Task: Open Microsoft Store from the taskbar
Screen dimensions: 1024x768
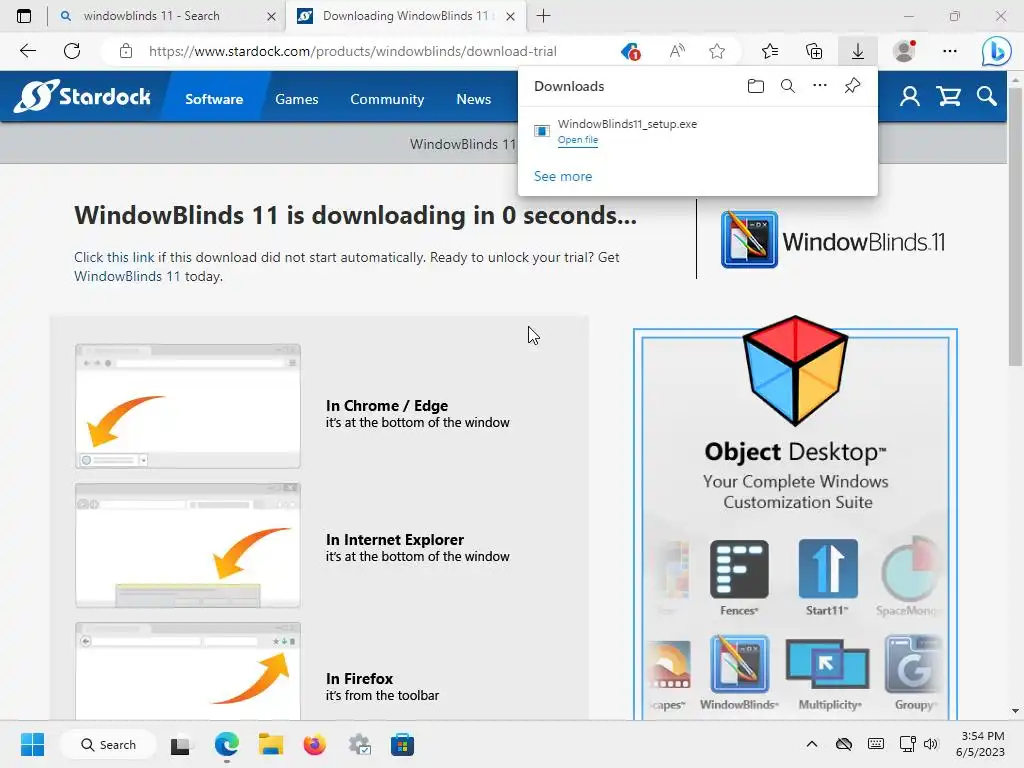Action: coord(402,744)
